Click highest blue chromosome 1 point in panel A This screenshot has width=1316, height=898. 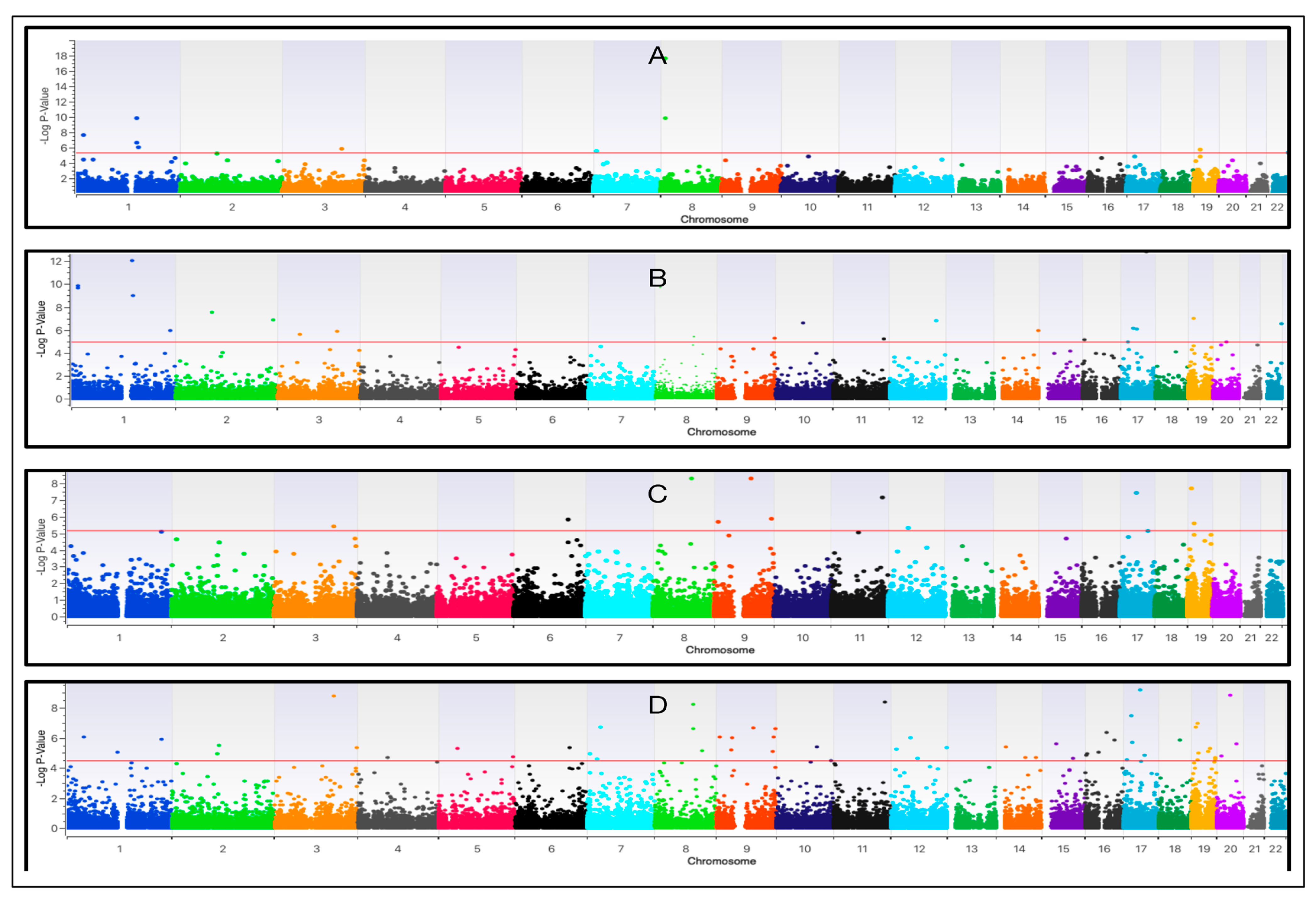click(136, 118)
